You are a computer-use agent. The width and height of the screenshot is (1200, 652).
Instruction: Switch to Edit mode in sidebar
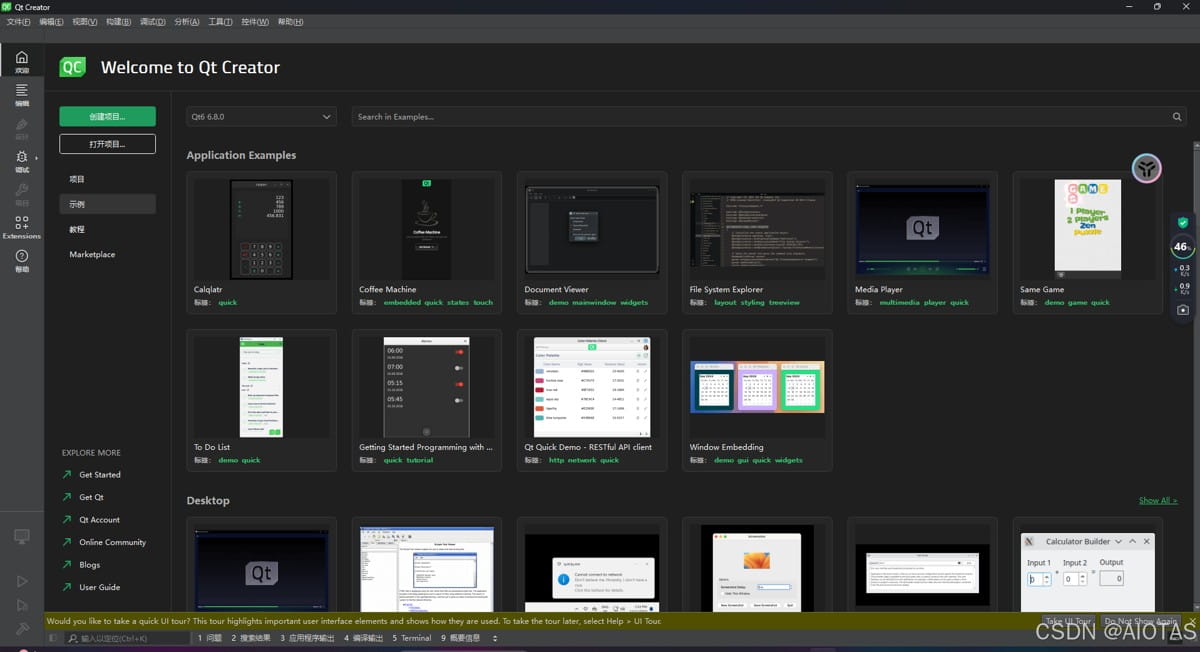coord(22,92)
